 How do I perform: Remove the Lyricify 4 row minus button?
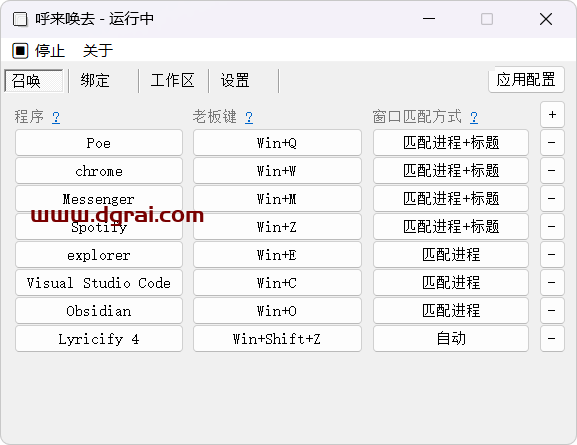(x=552, y=339)
